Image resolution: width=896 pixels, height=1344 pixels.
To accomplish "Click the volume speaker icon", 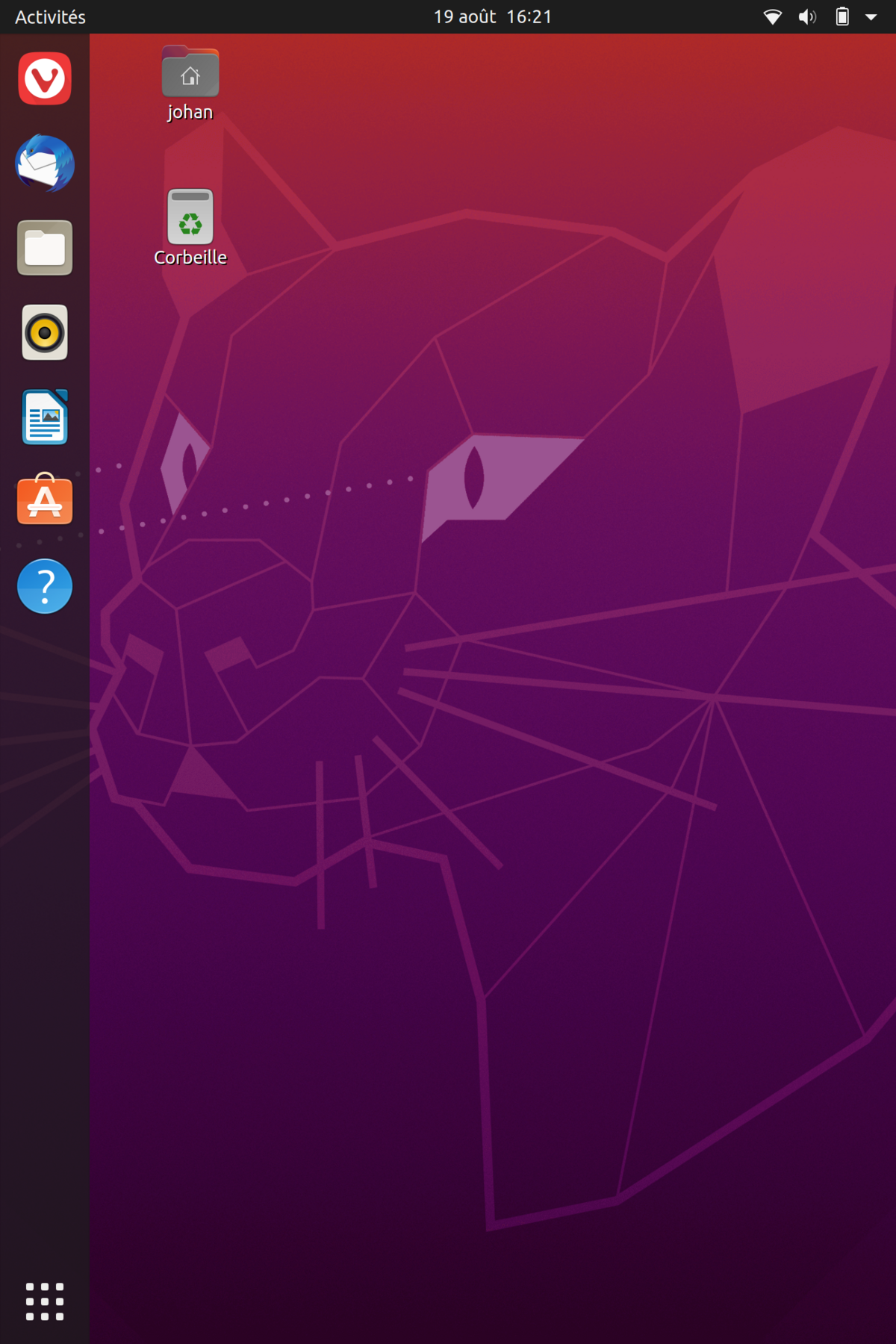I will pyautogui.click(x=807, y=16).
